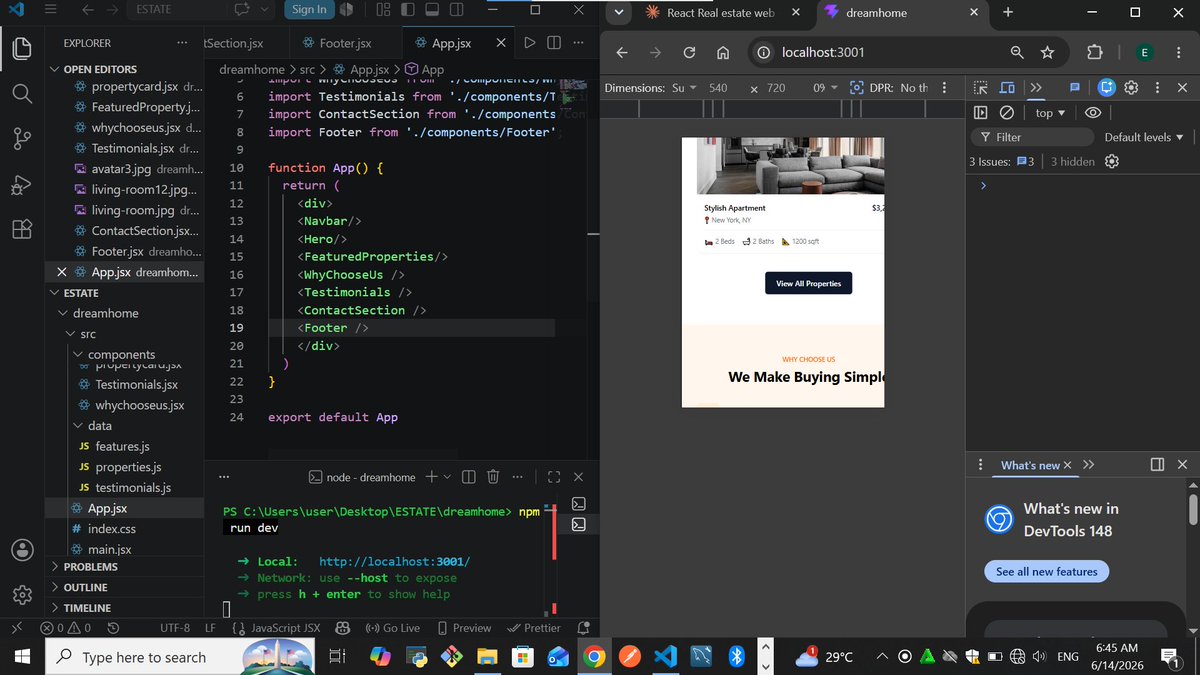Open the http://localhost:3001/ link in terminal
Screen dimensions: 1200x675
coord(394,562)
